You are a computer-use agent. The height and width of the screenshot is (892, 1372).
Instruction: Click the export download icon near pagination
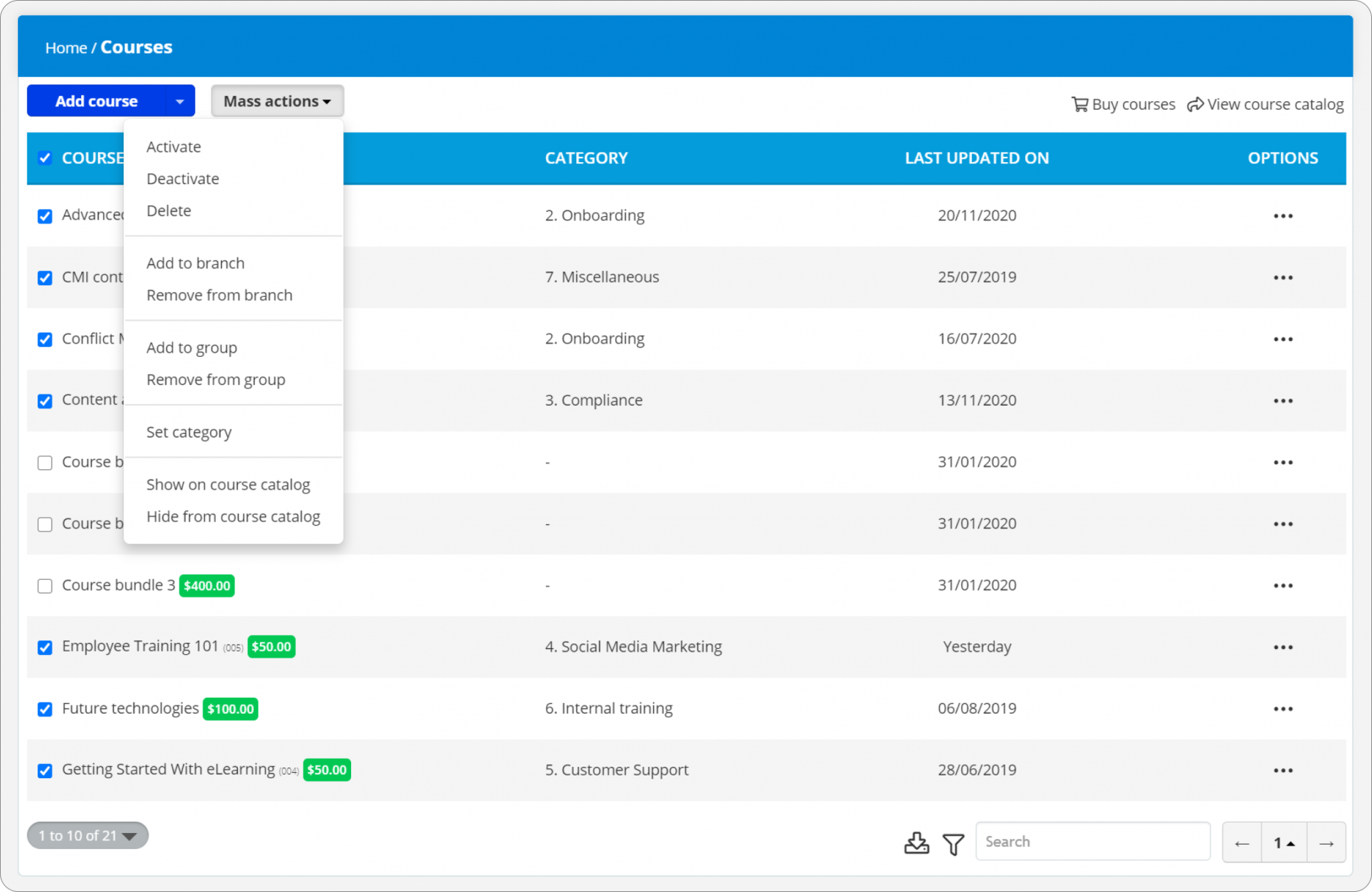916,842
